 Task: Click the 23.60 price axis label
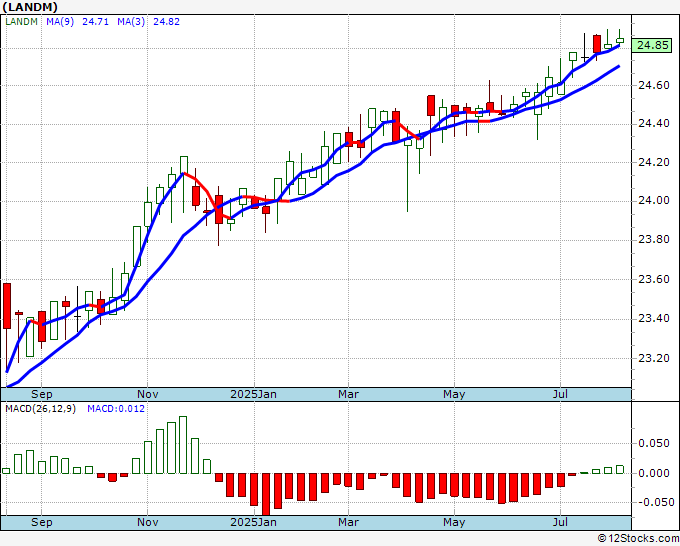(654, 279)
